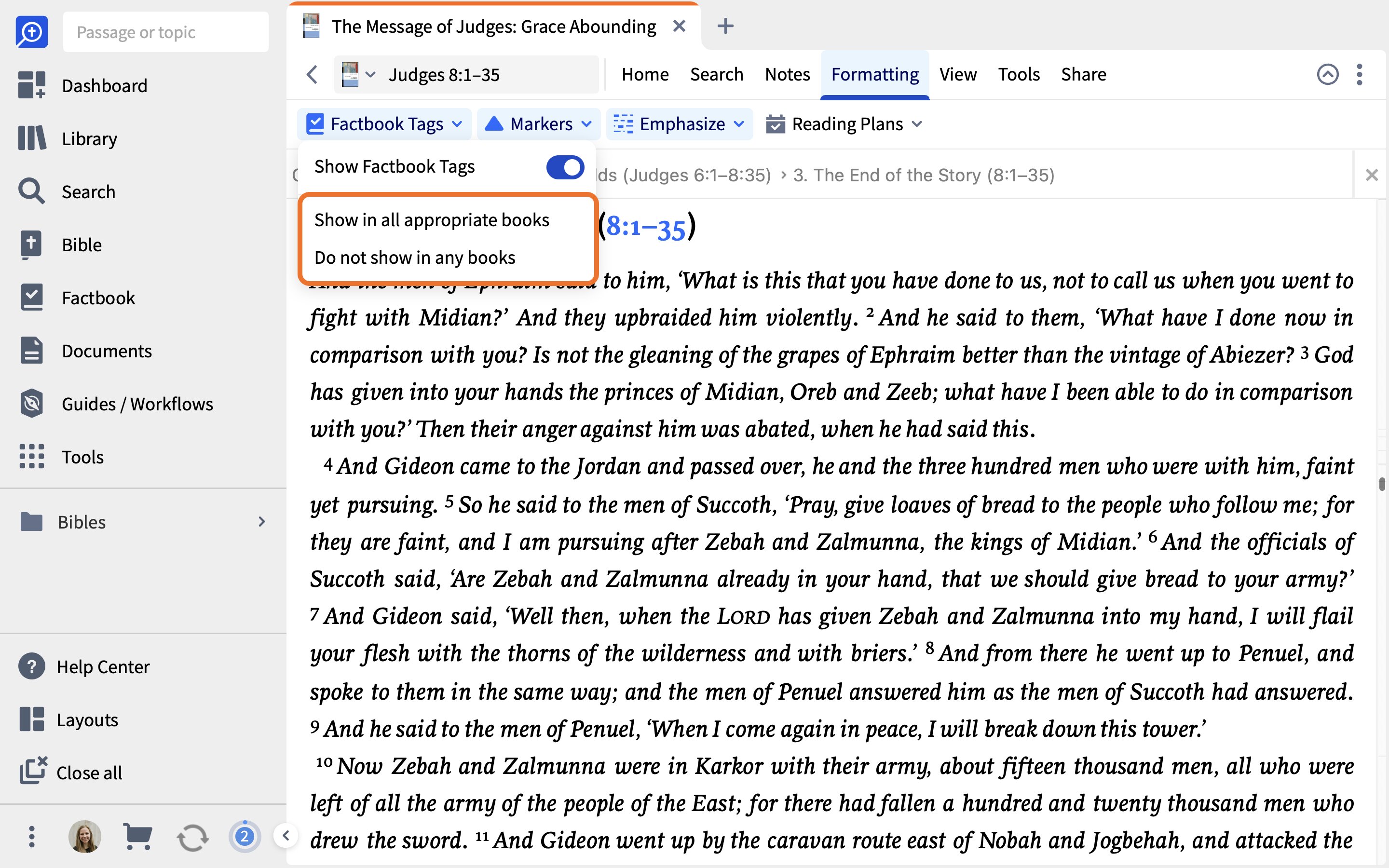This screenshot has width=1389, height=868.
Task: Select the Share menu tab
Action: click(x=1084, y=75)
